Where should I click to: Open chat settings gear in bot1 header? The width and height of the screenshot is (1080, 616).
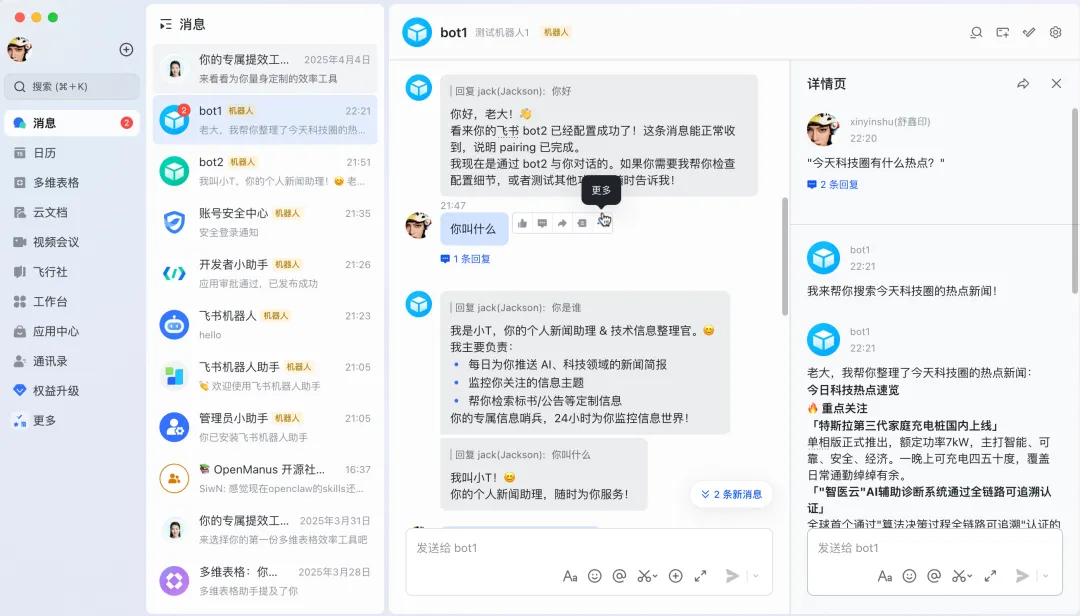pos(1055,32)
